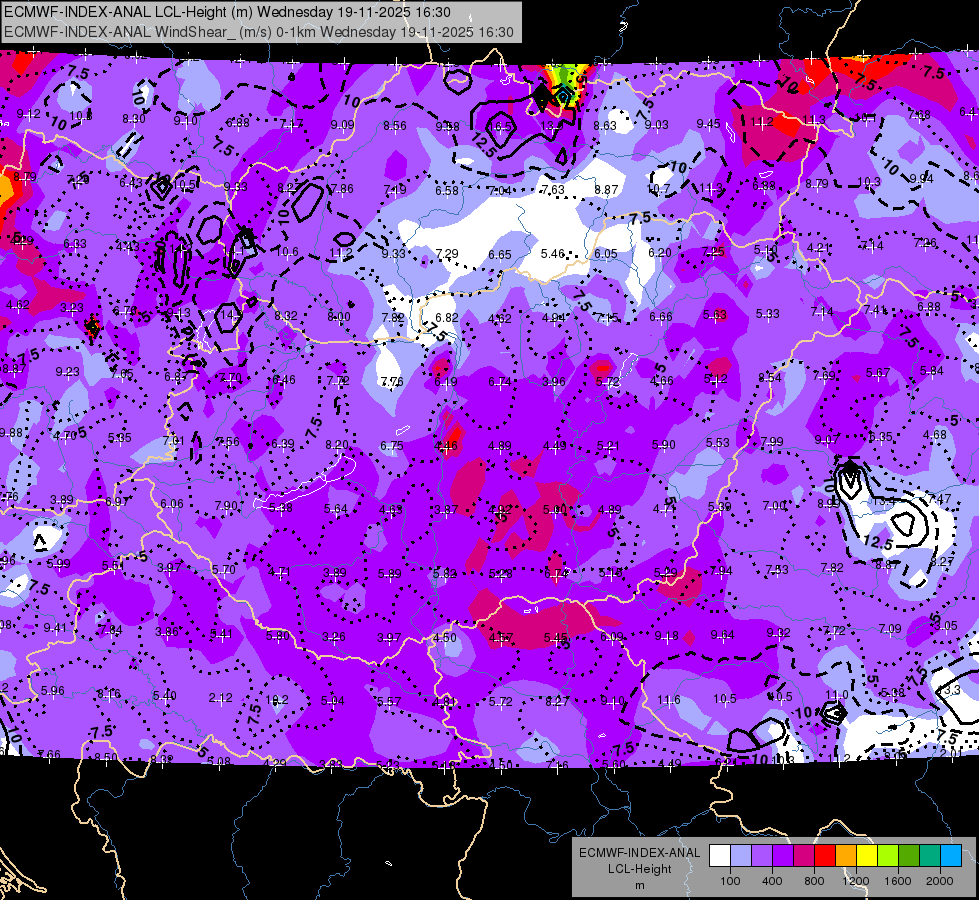Click the legend title LCL-Height

tap(639, 869)
